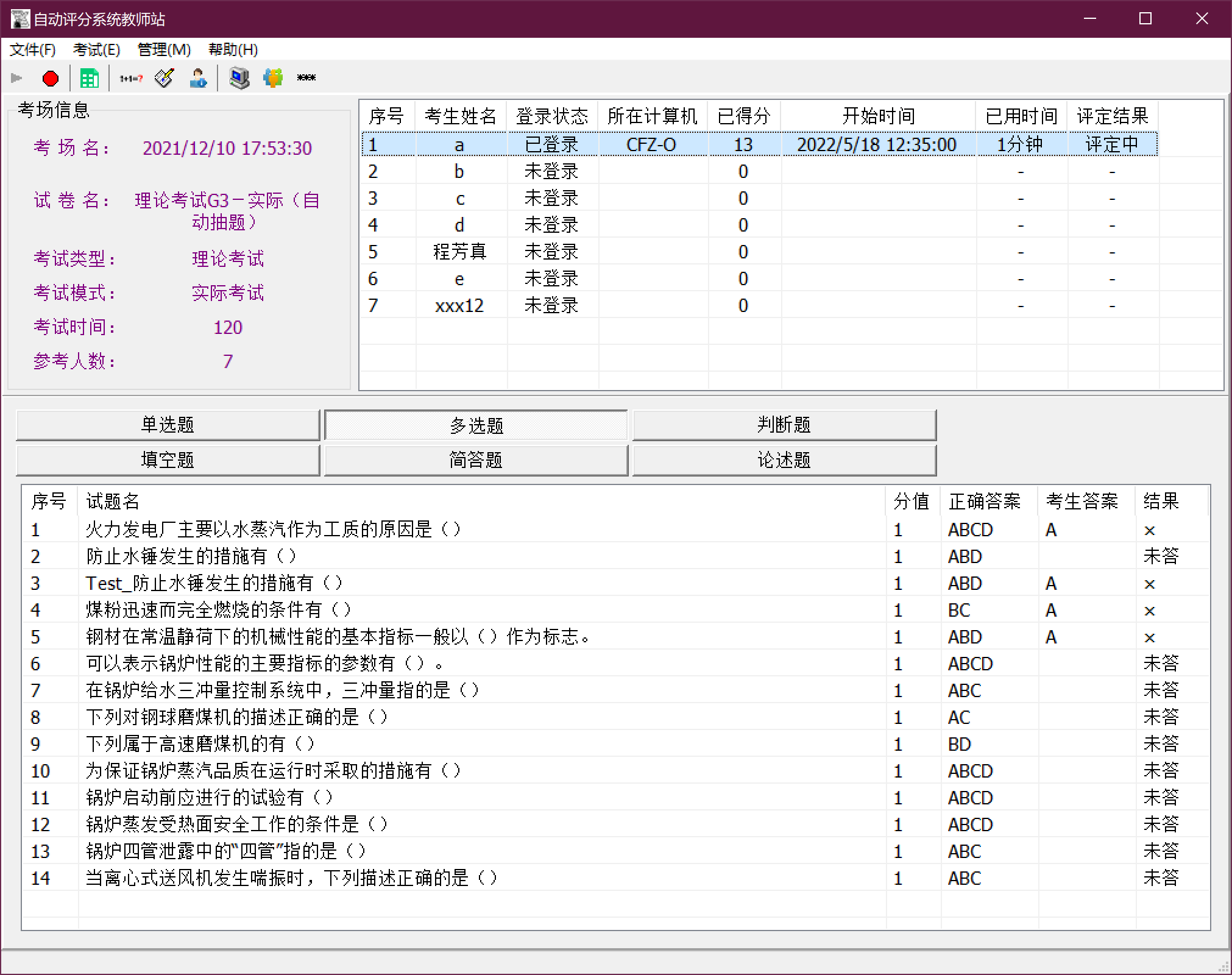The image size is (1232, 975).
Task: Click the pencil and paper grading icon
Action: pos(165,79)
